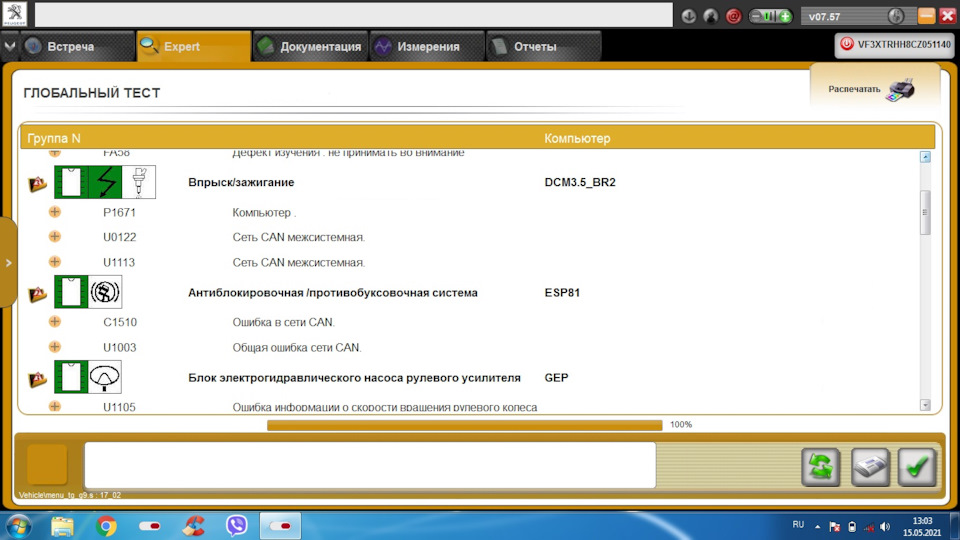Viewport: 960px width, 540px height.
Task: Select the Впрыск/зажигание row label
Action: [241, 182]
